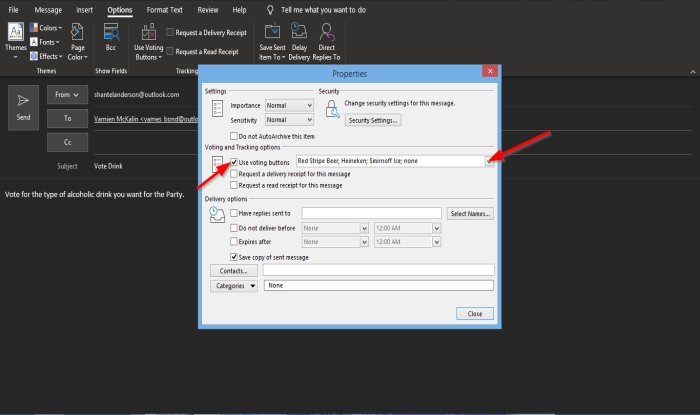Check Have replies sent to

[233, 213]
